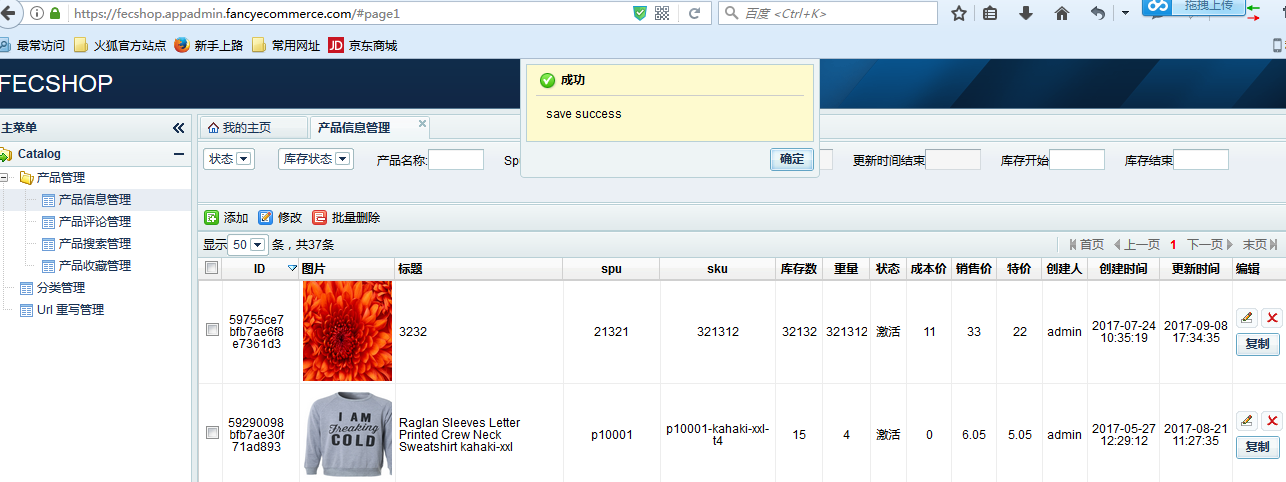This screenshot has height=482, width=1286.
Task: Reload the page with the refresh icon
Action: click(x=694, y=13)
